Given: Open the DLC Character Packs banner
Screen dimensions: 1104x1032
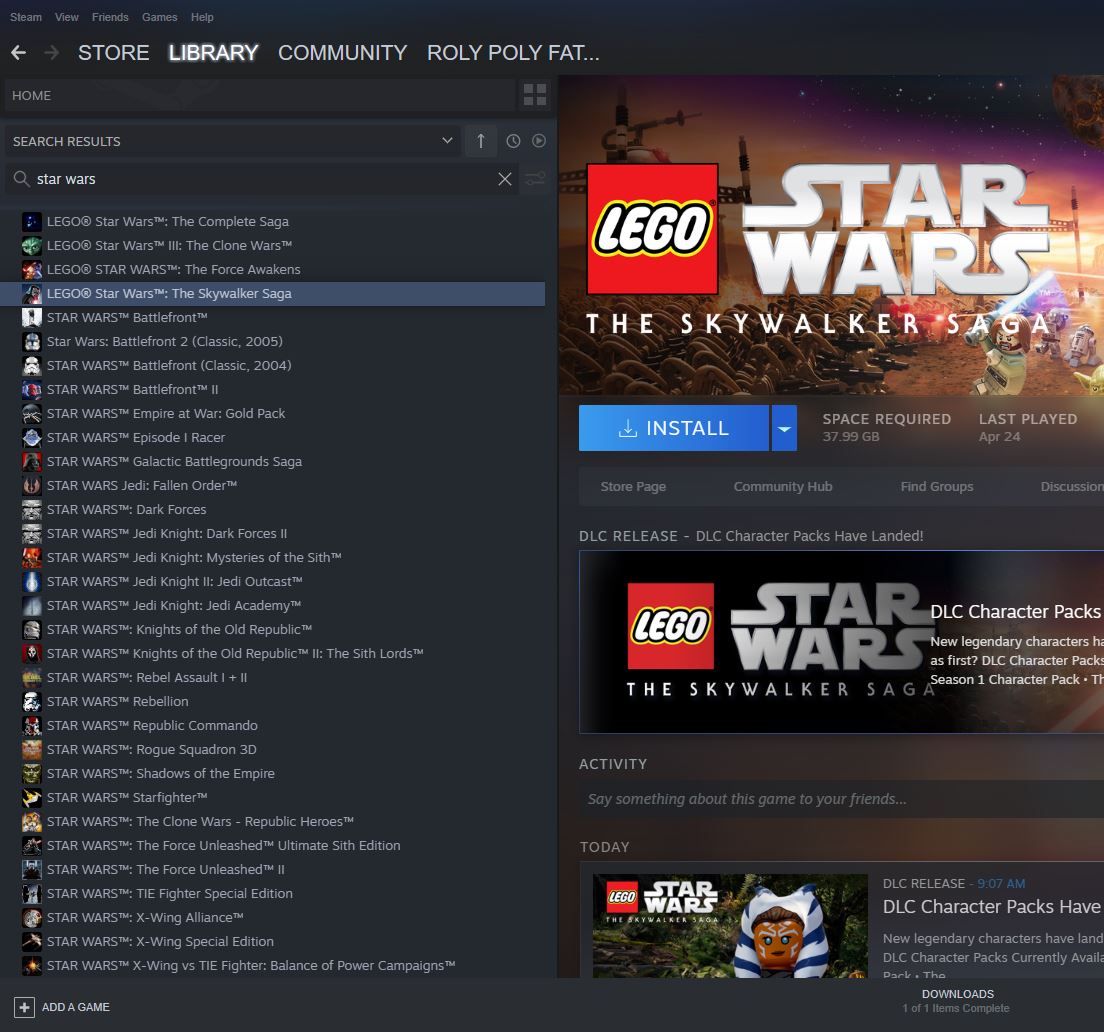Looking at the screenshot, I should tap(841, 642).
